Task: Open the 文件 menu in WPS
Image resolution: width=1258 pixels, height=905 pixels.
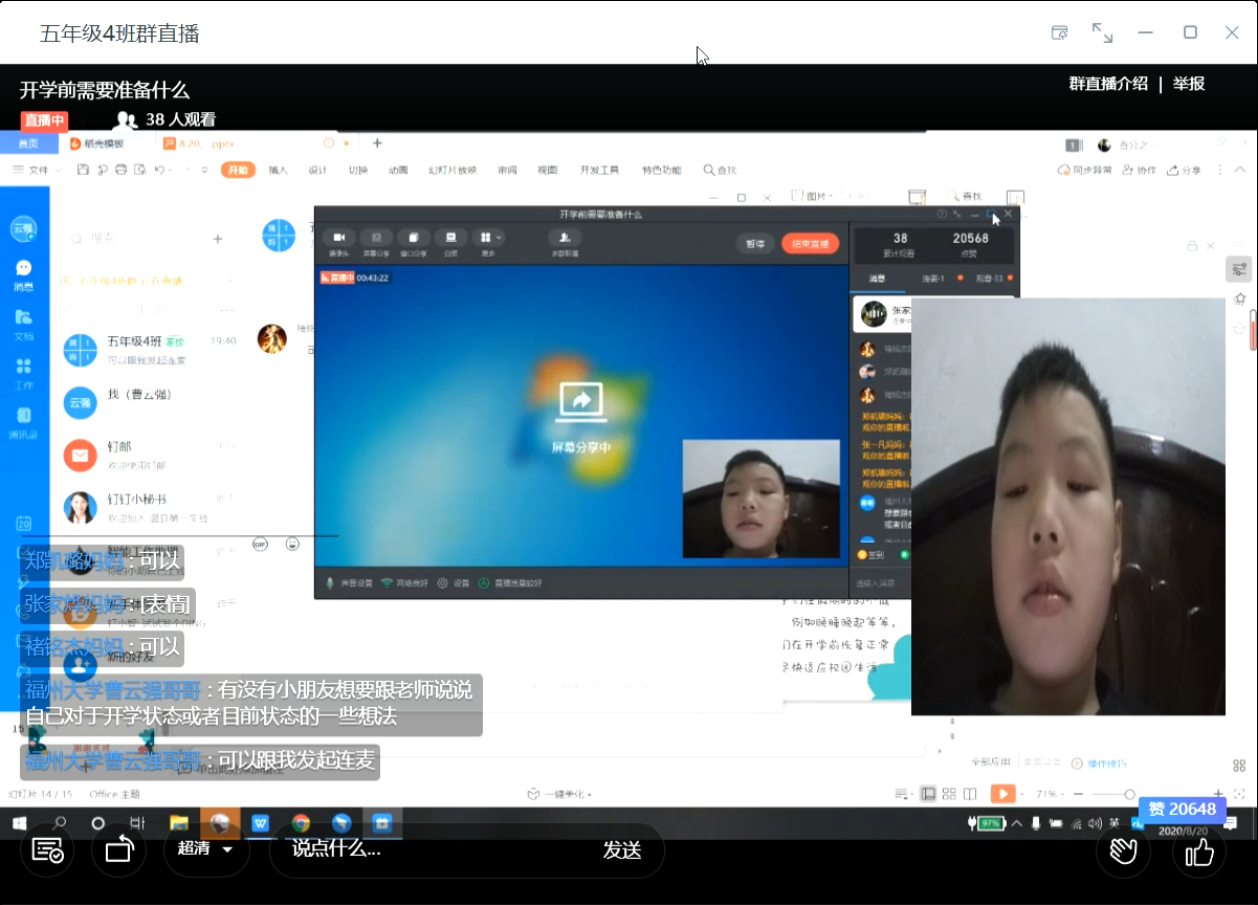Action: 32,170
